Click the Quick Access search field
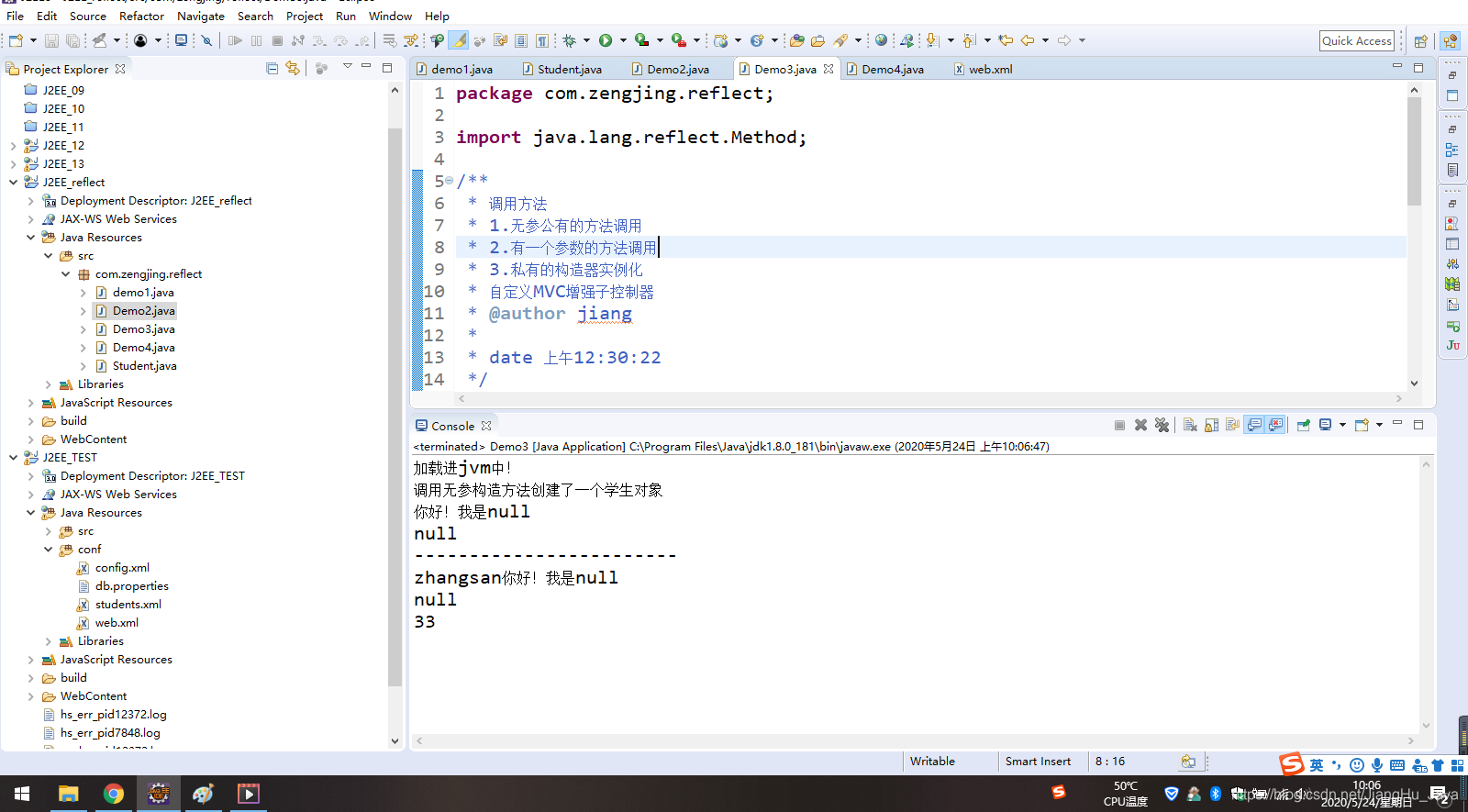The height and width of the screenshot is (812, 1468). (1357, 40)
